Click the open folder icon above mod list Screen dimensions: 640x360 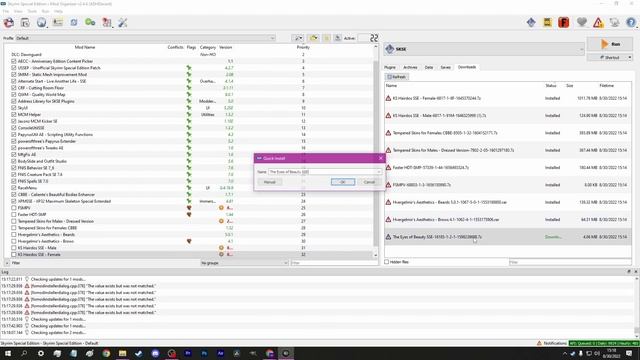pyautogui.click(x=313, y=38)
